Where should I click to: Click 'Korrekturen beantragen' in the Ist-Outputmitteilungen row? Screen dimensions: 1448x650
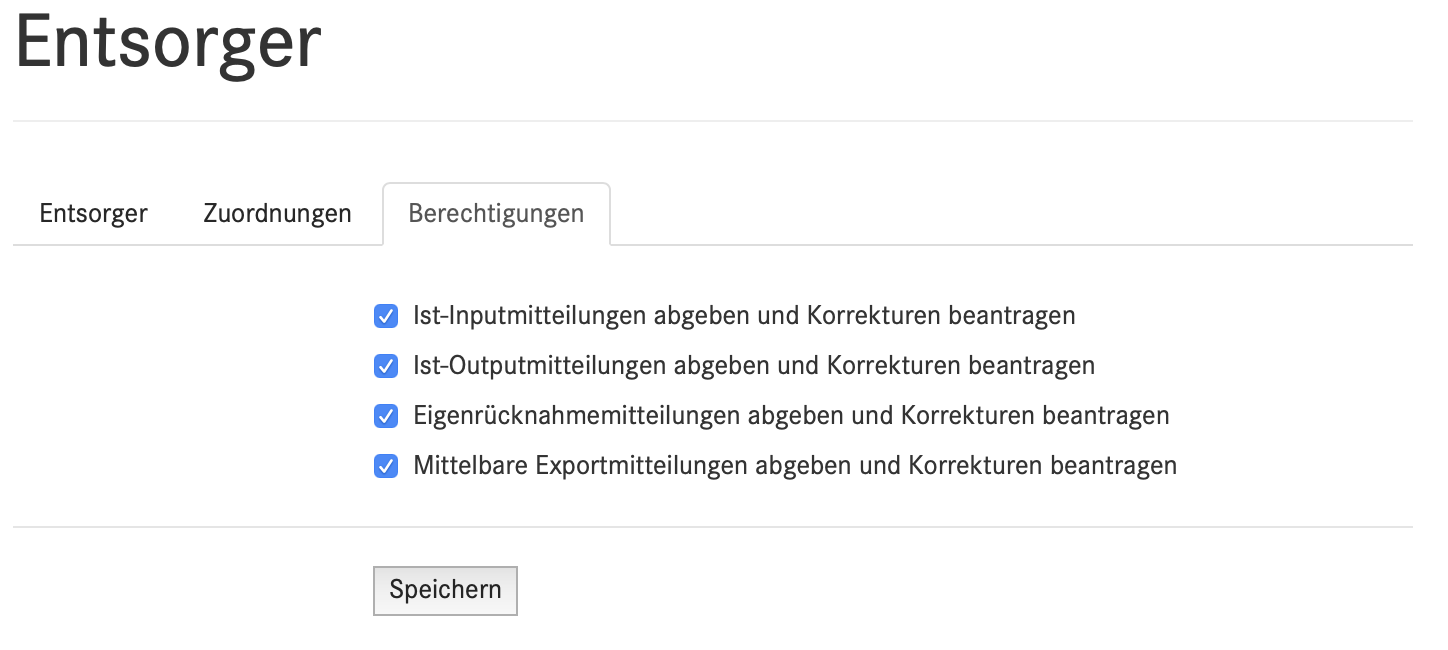point(960,366)
